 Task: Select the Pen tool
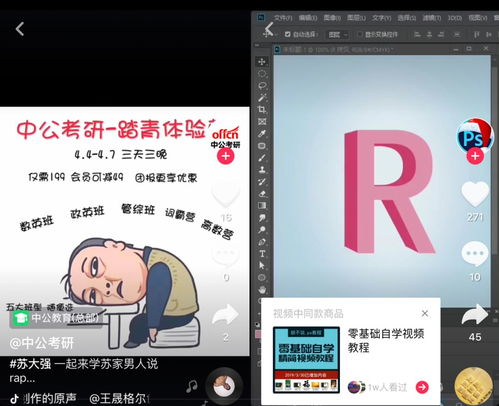click(x=262, y=242)
